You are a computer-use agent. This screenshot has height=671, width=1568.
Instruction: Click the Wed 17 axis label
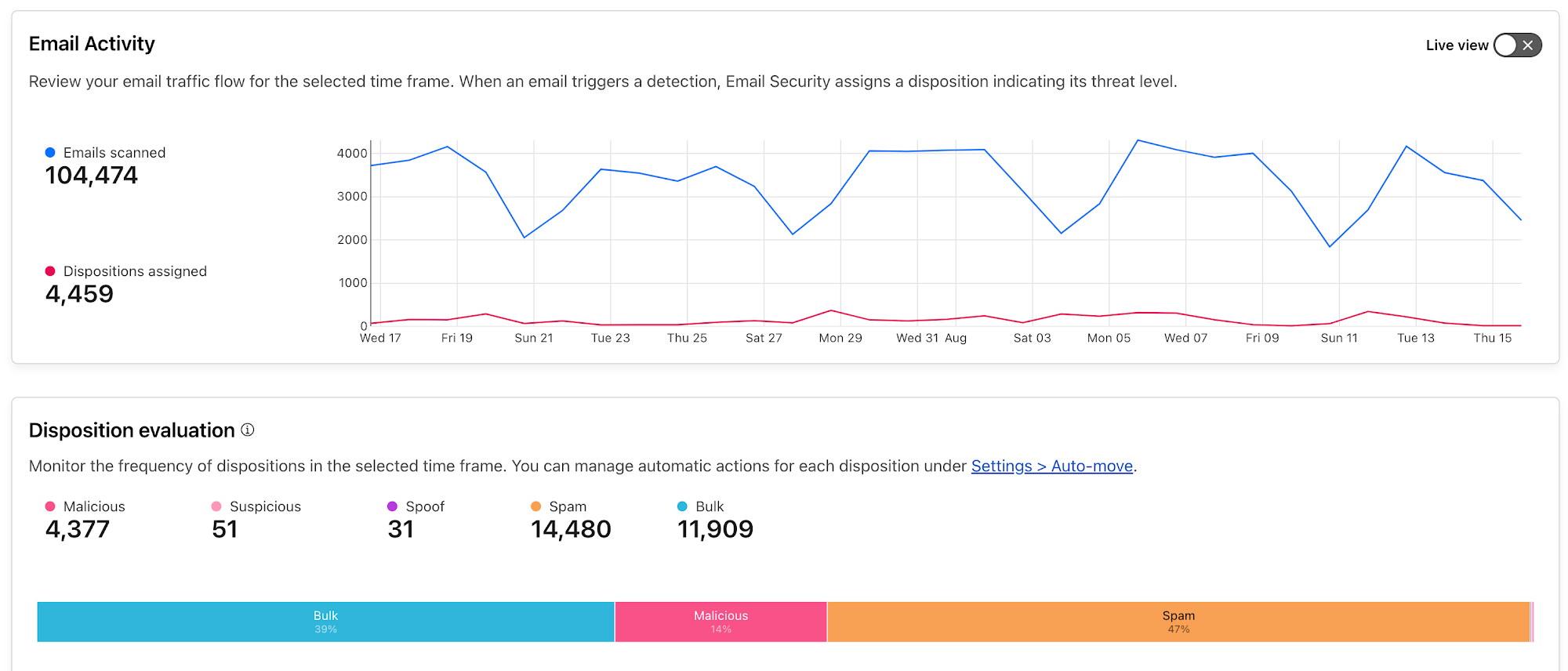point(380,338)
